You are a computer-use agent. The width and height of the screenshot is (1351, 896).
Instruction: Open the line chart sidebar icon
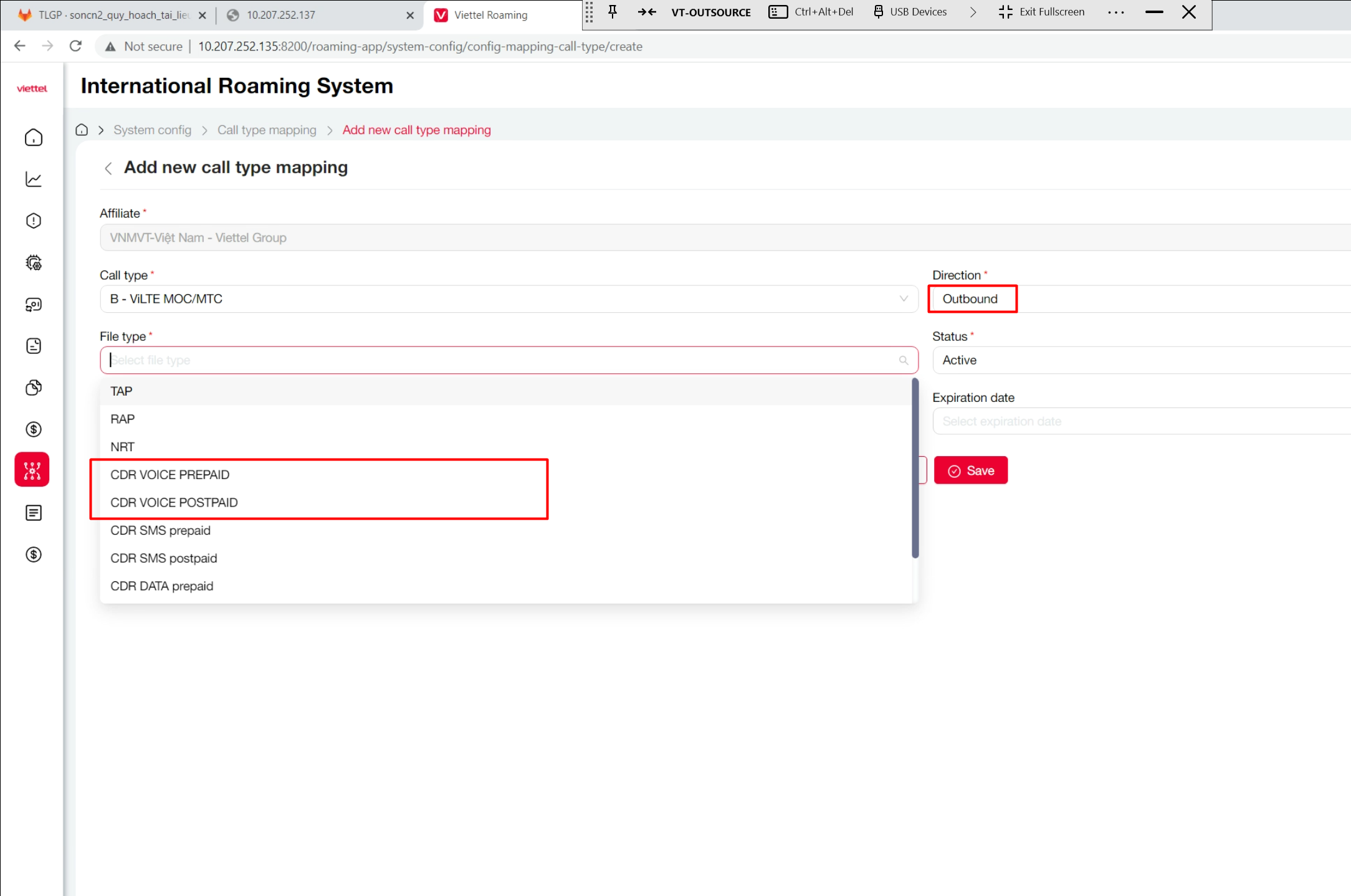point(34,179)
